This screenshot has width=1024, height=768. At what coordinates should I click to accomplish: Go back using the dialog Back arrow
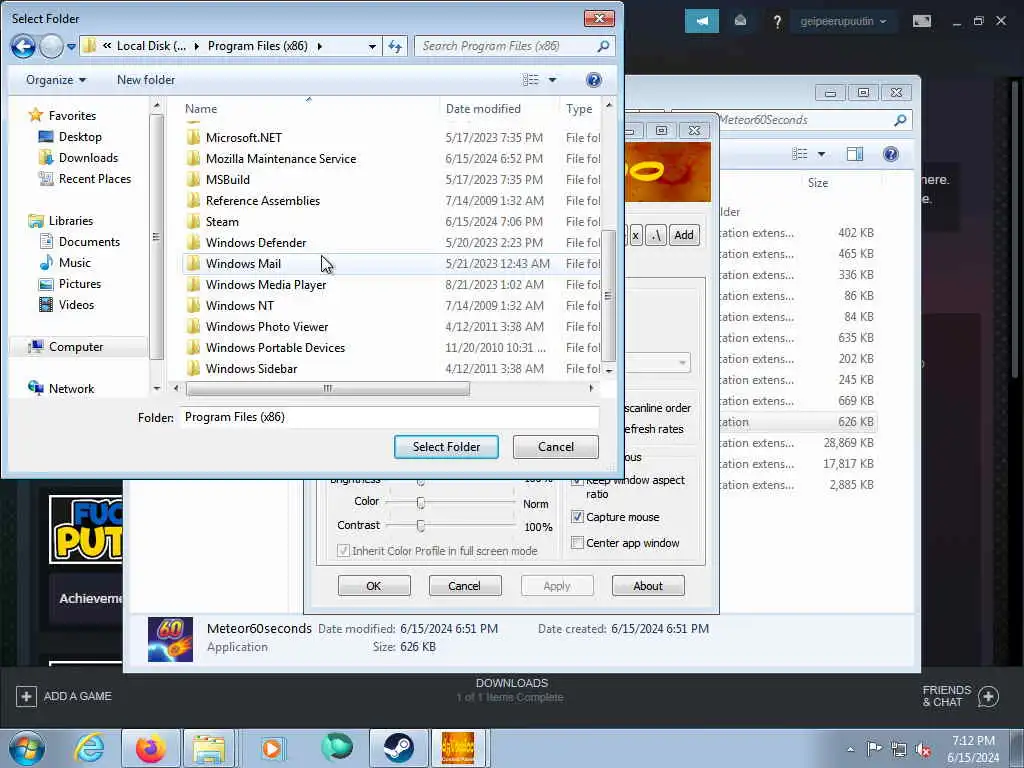tap(23, 46)
